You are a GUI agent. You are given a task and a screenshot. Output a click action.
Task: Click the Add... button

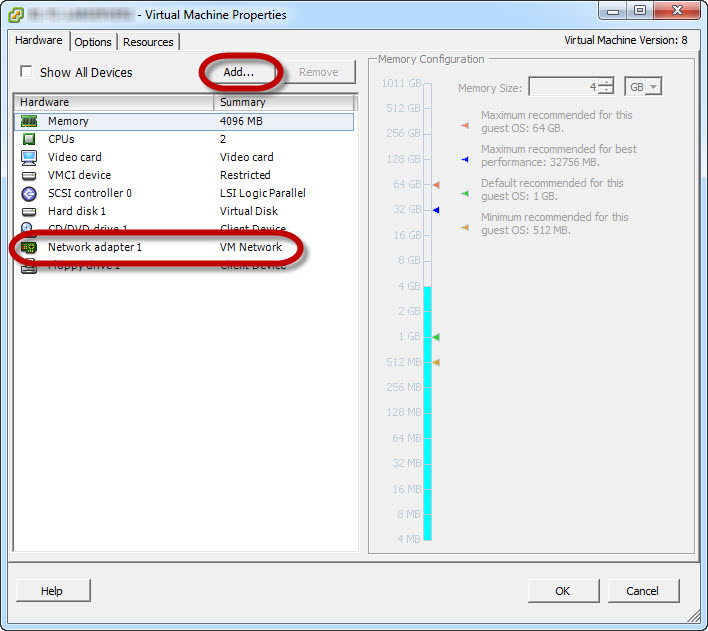[239, 72]
